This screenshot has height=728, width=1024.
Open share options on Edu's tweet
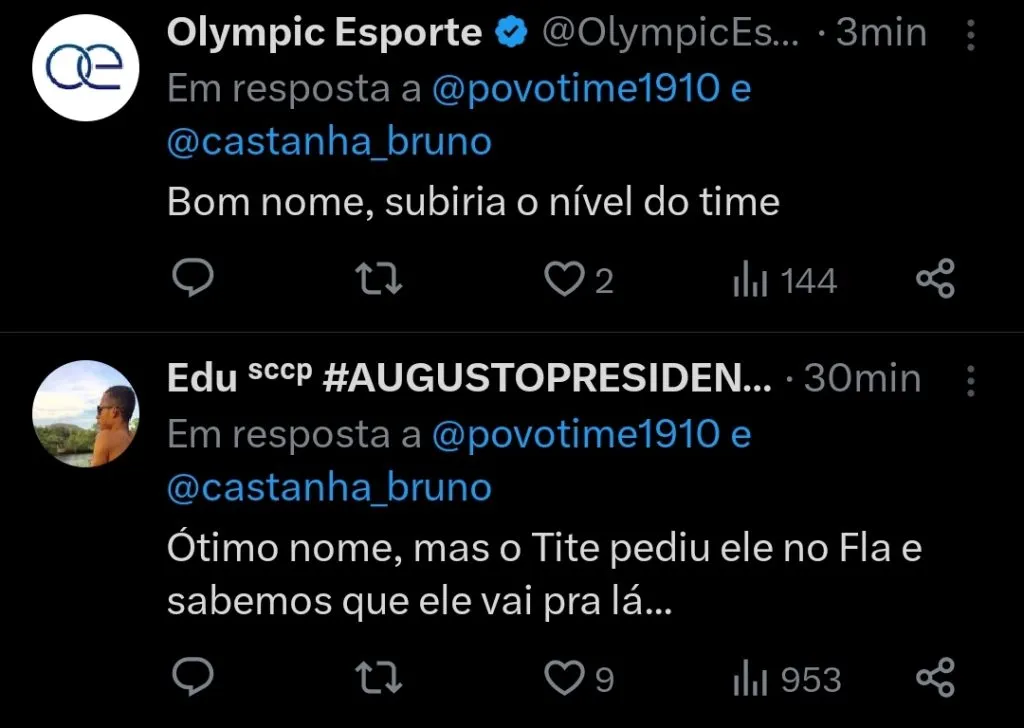pos(935,678)
